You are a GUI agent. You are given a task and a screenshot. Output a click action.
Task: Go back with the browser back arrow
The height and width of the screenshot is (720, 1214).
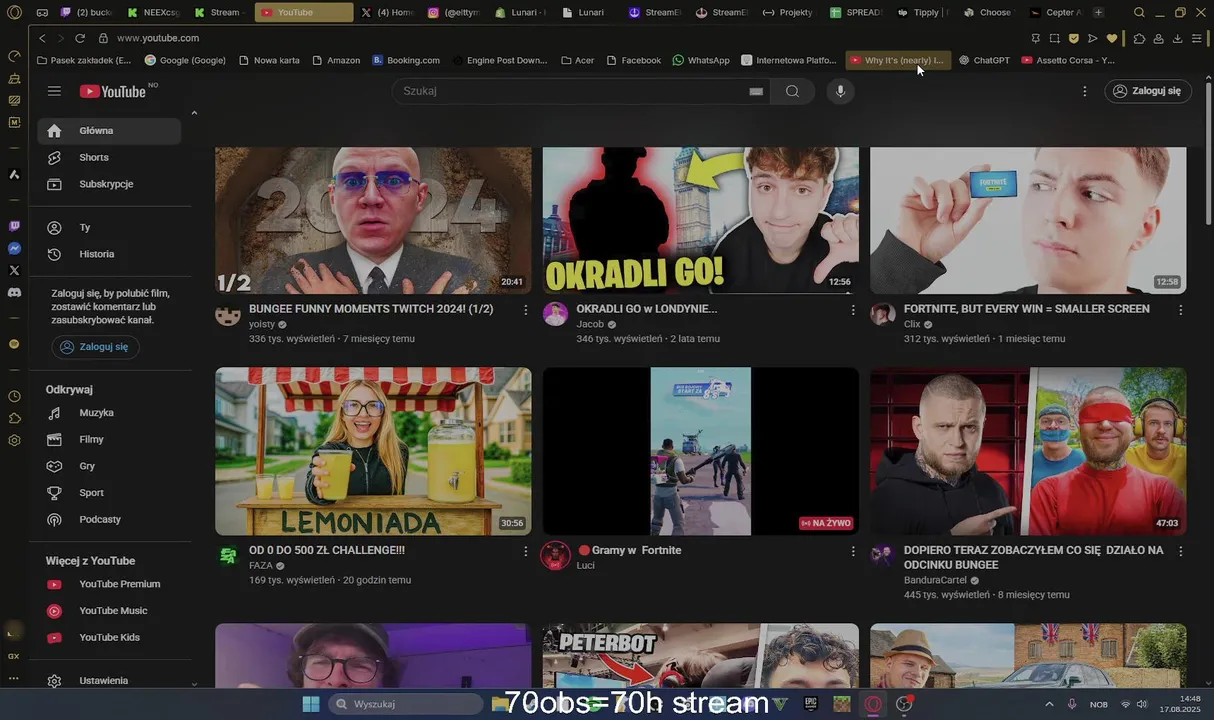pyautogui.click(x=42, y=38)
